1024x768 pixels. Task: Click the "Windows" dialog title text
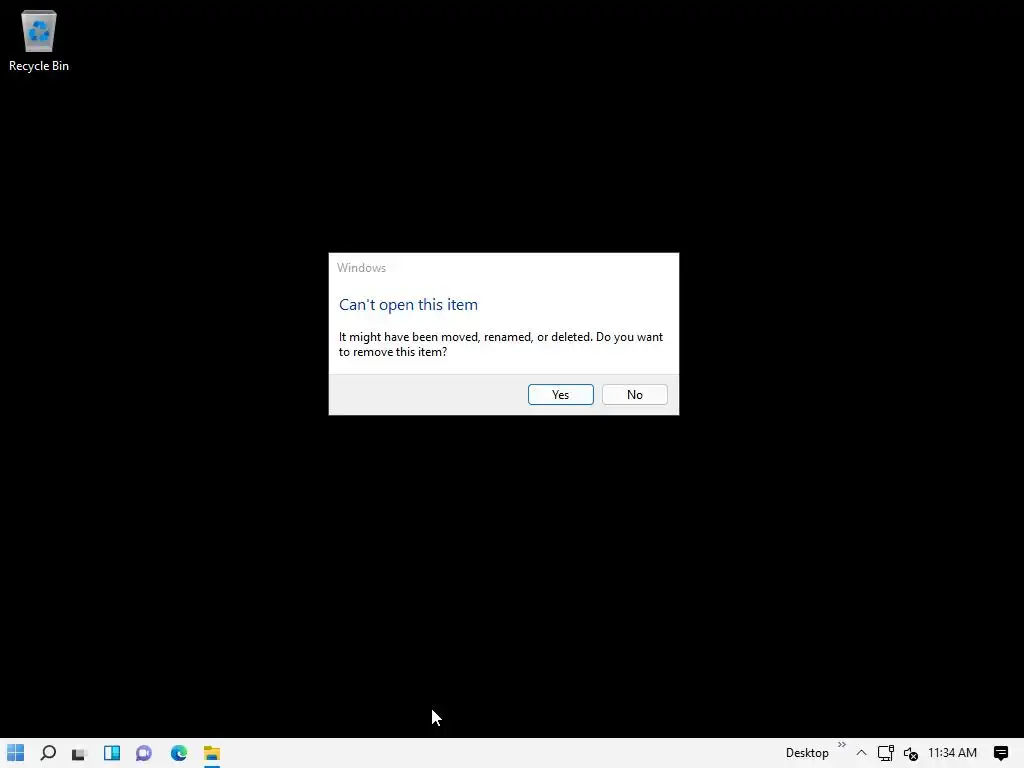pos(361,268)
